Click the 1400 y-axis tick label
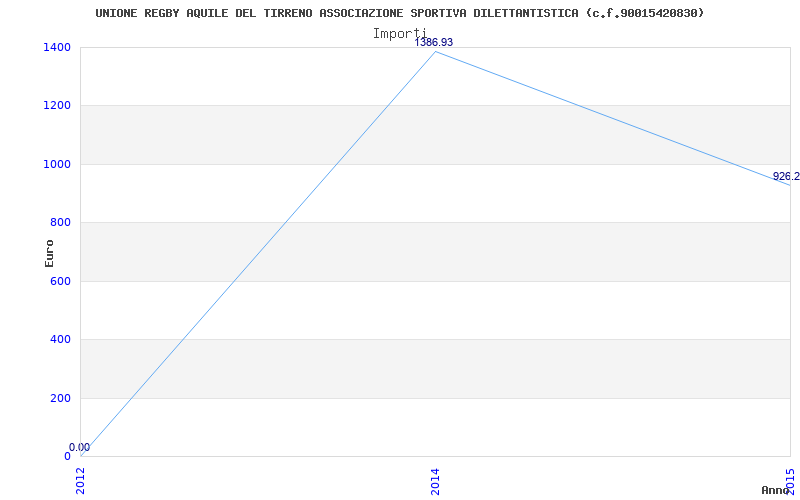Image resolution: width=800 pixels, height=500 pixels. tap(58, 47)
